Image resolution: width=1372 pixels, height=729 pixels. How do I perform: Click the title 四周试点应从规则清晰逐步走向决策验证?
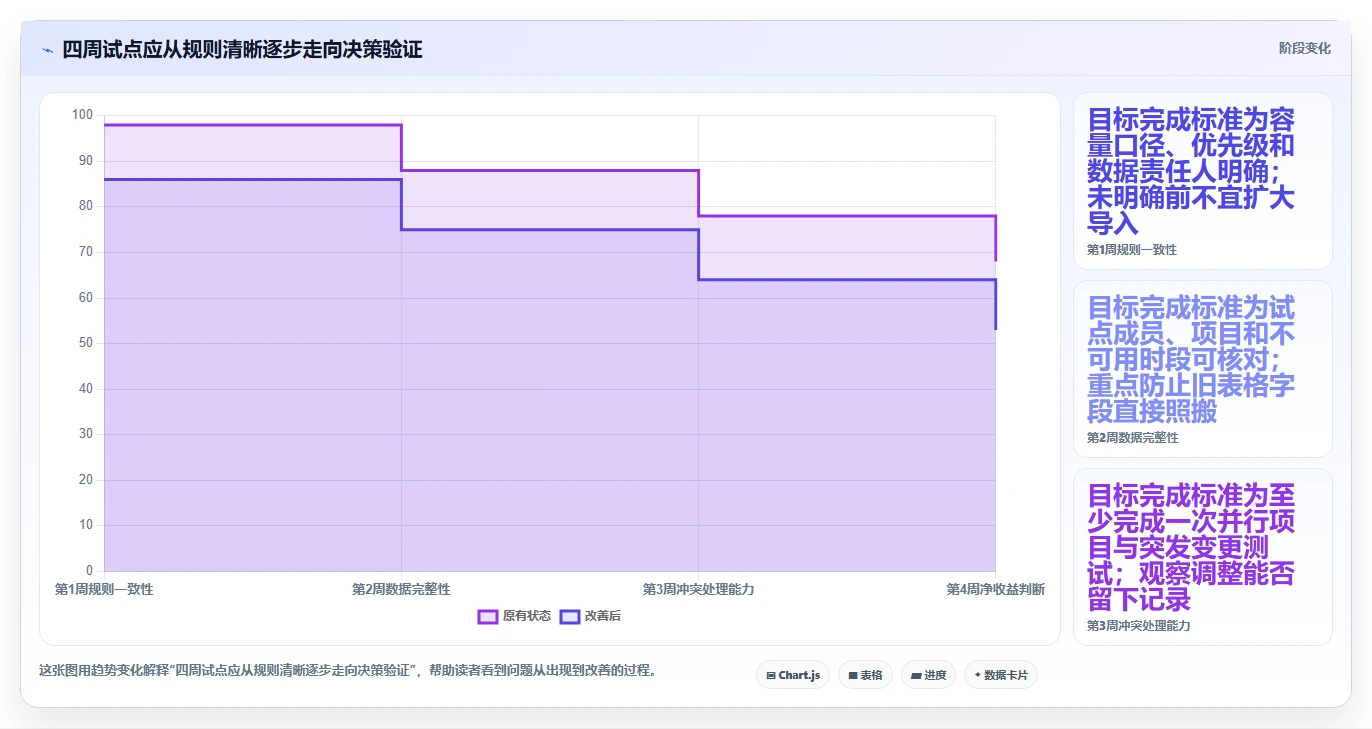click(x=242, y=50)
